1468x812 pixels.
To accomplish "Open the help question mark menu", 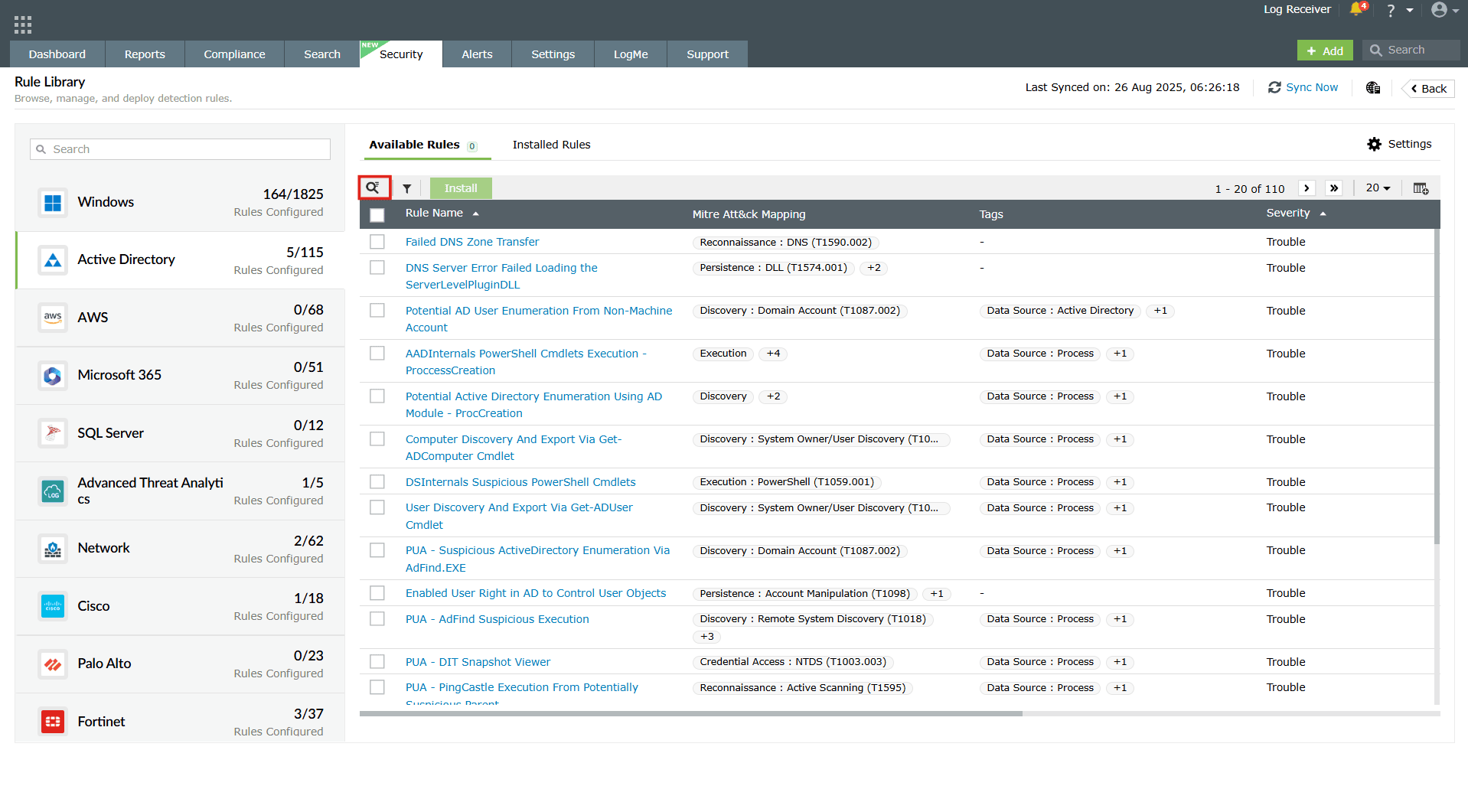I will [x=1391, y=10].
